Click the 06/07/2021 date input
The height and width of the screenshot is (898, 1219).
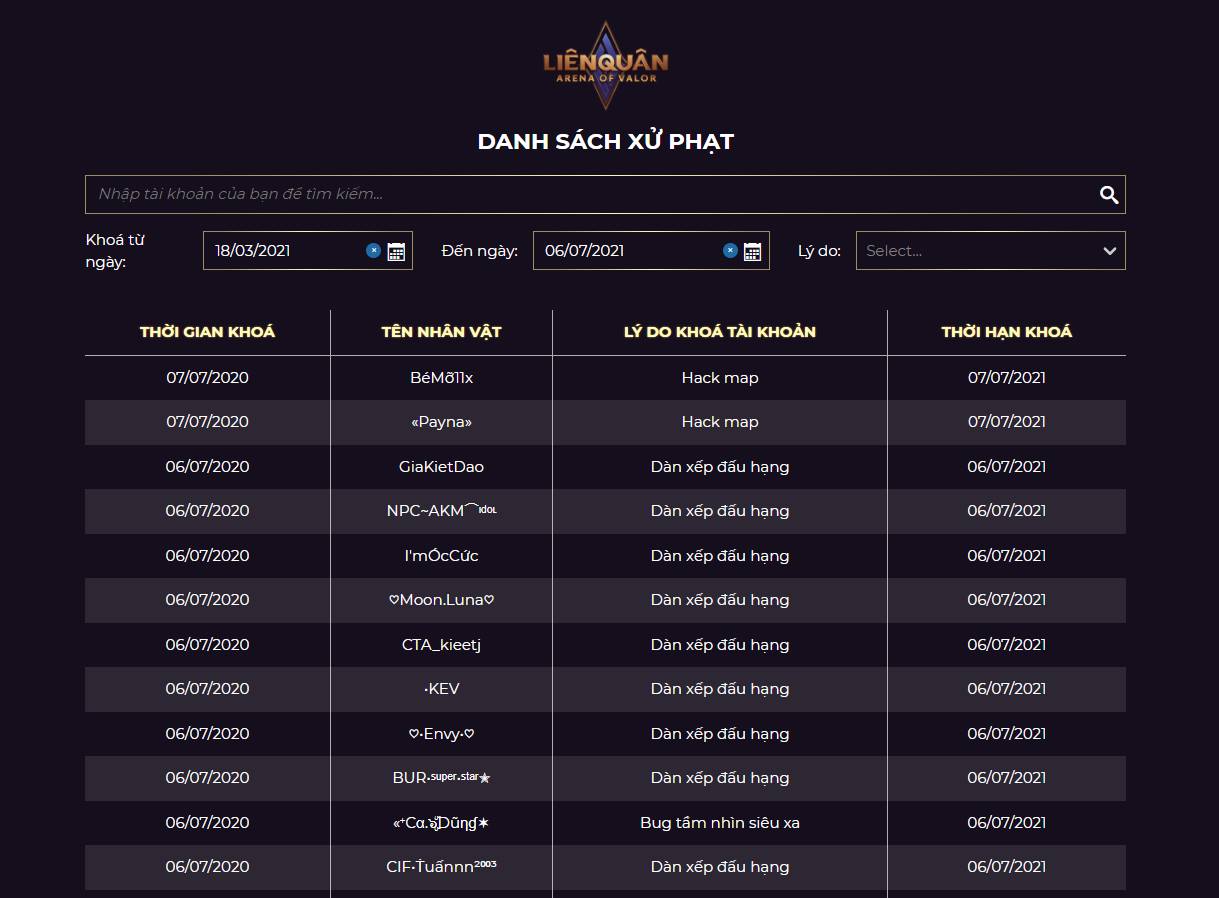pyautogui.click(x=627, y=251)
